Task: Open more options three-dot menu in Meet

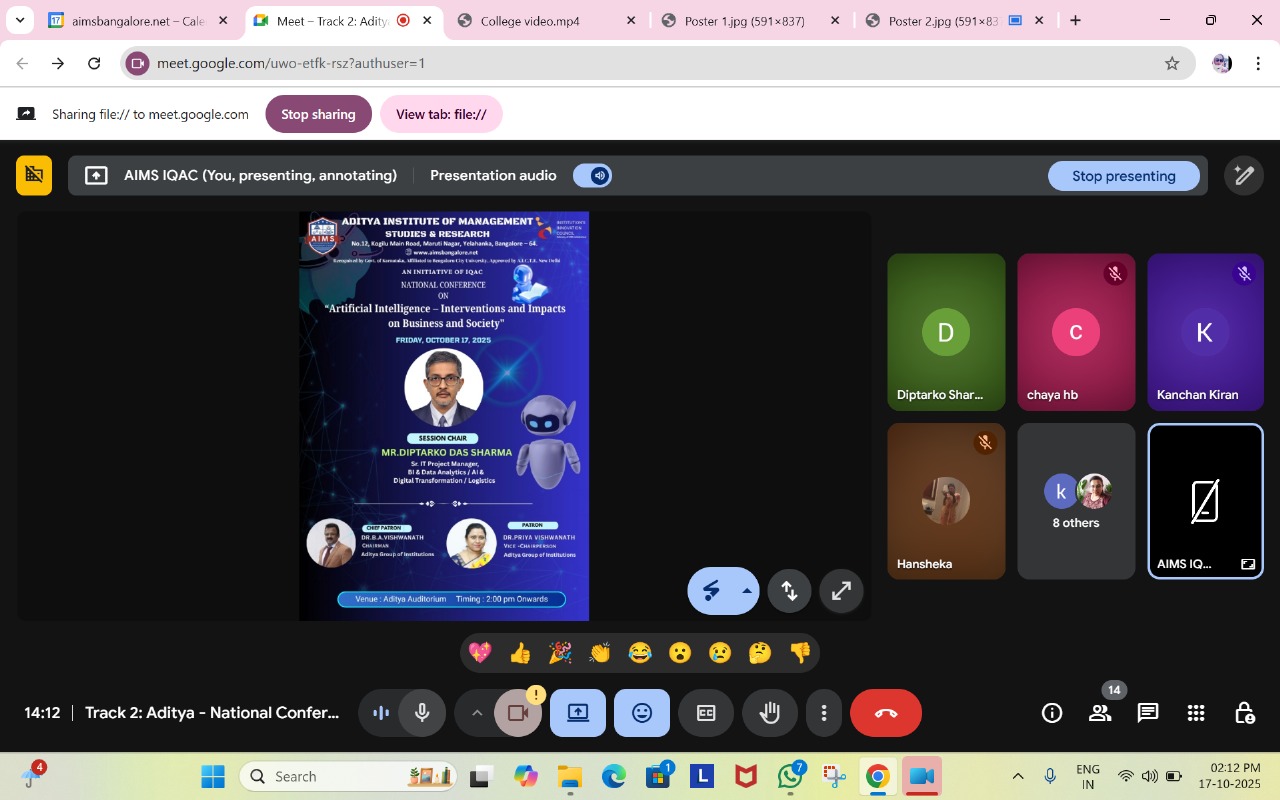Action: coord(824,713)
